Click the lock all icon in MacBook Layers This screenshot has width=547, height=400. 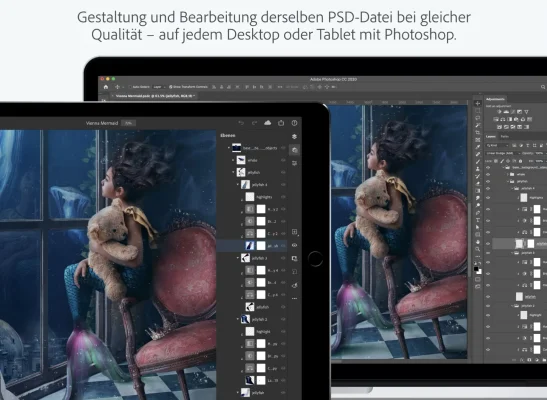coord(520,161)
